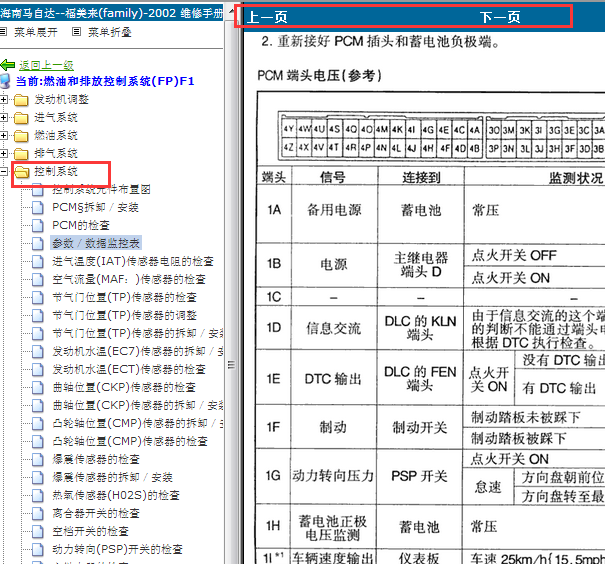Select the 排气系统 tree item
Viewport: 605px width, 564px height.
(x=56, y=153)
